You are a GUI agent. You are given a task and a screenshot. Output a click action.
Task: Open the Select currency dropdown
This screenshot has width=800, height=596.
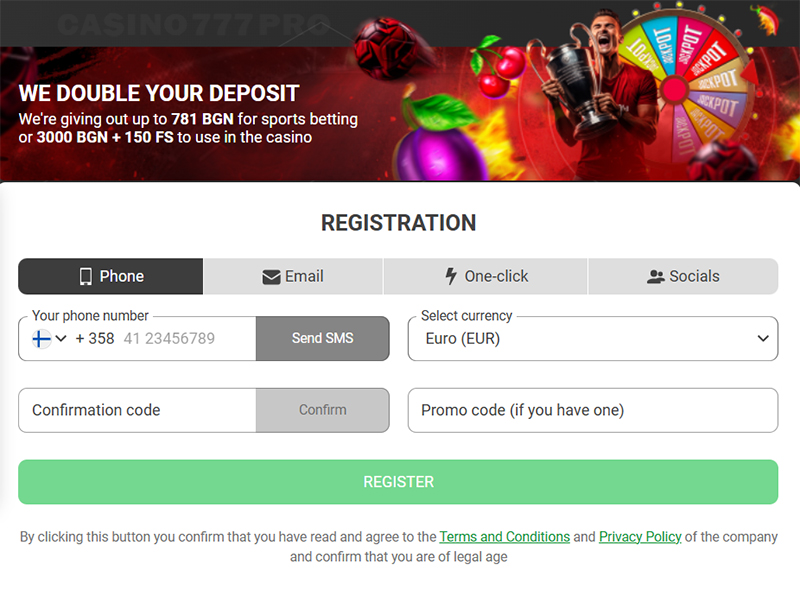[592, 338]
